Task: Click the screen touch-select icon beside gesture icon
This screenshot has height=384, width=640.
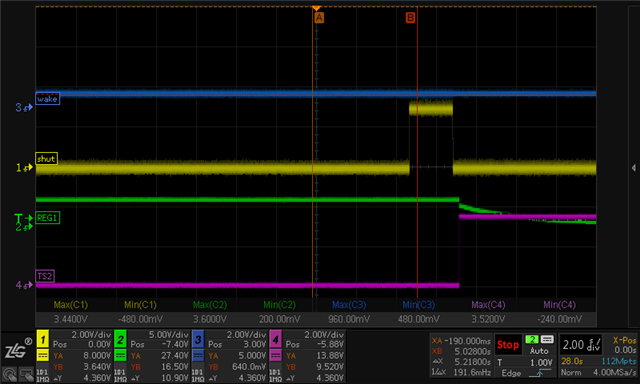Action: point(26,374)
